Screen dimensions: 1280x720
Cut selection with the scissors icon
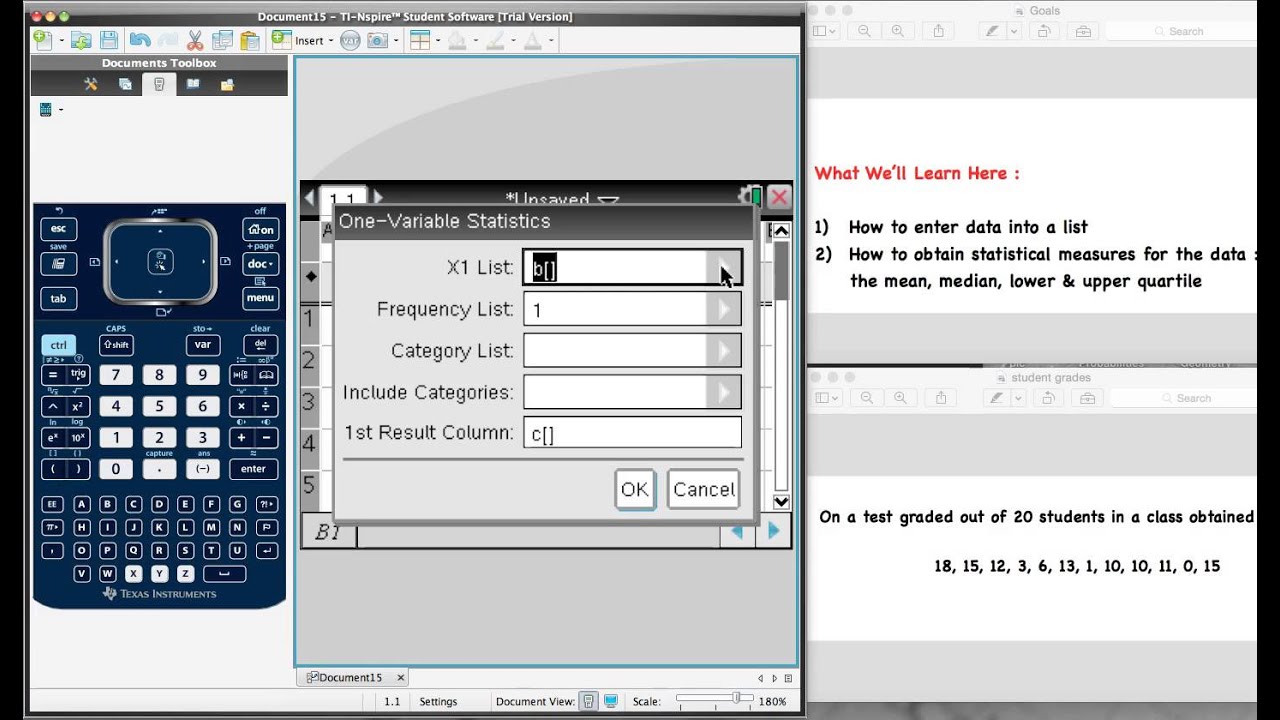click(x=195, y=40)
